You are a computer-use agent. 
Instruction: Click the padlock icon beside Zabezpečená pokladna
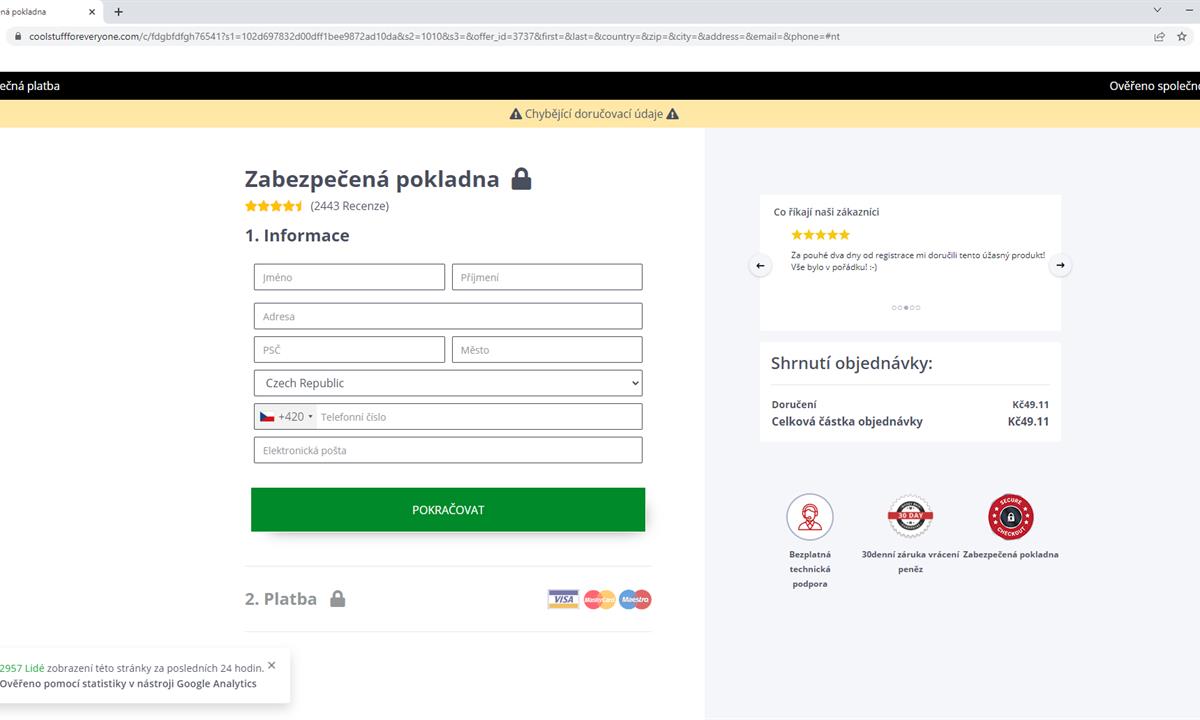[x=521, y=180]
